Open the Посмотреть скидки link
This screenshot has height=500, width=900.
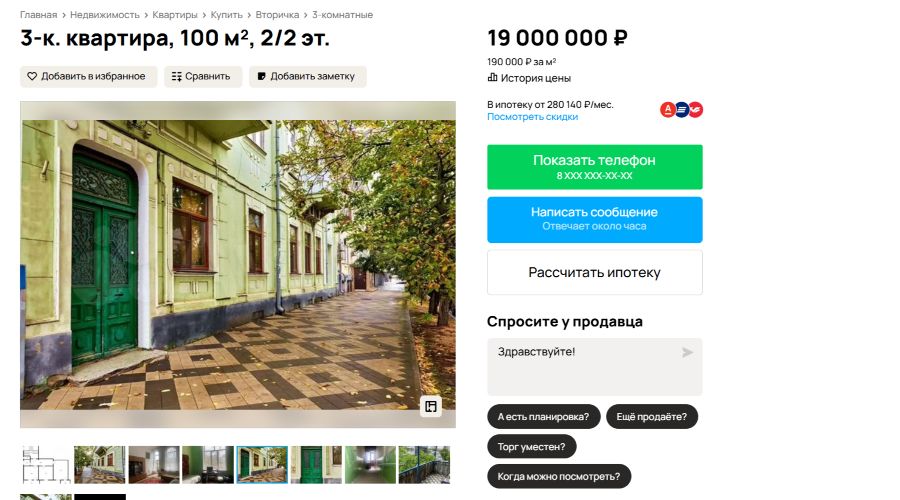click(532, 117)
